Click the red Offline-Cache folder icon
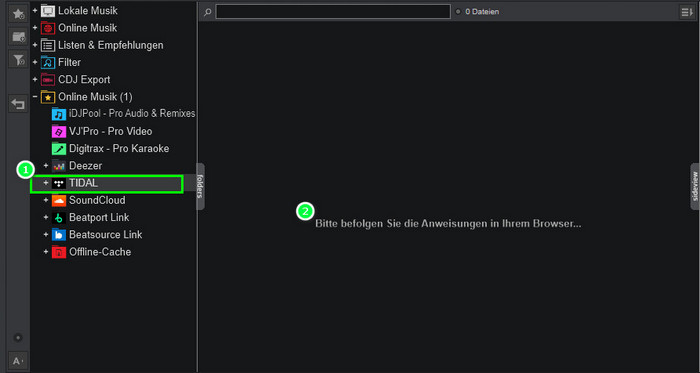This screenshot has width=700, height=373. tap(58, 252)
